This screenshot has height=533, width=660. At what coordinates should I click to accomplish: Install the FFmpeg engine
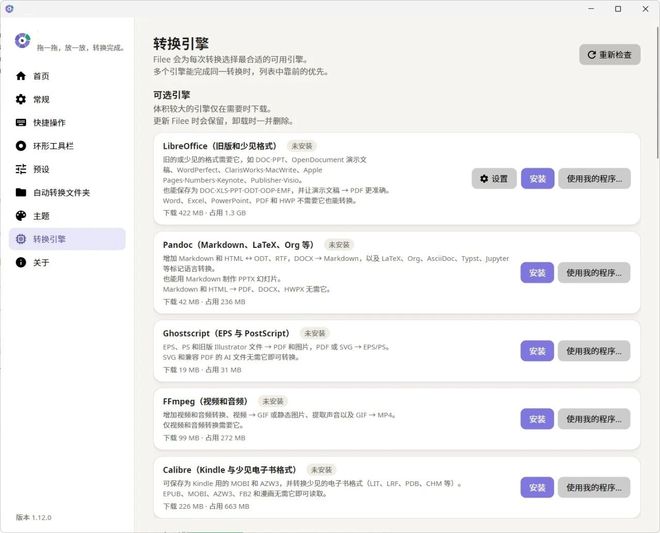point(537,419)
